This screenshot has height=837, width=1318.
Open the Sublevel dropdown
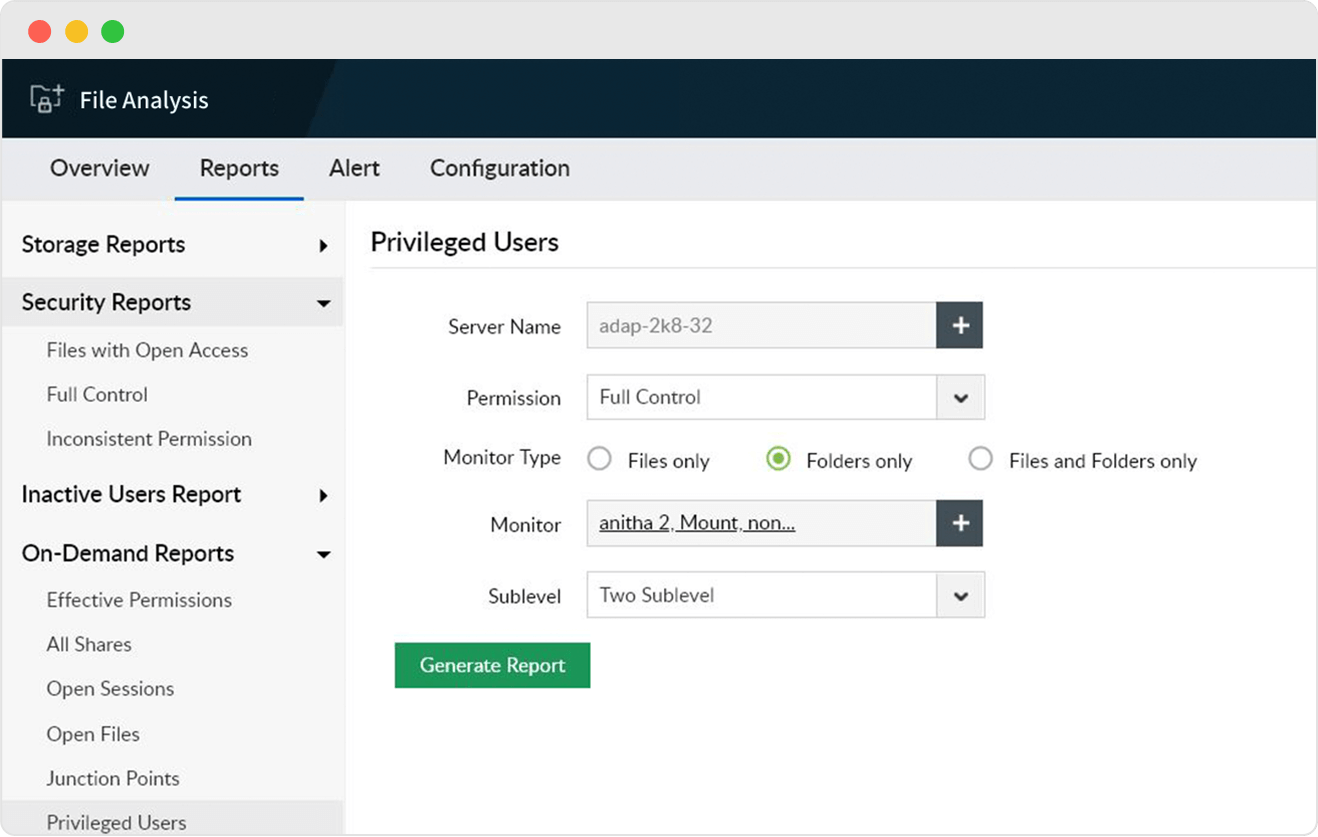tap(960, 595)
